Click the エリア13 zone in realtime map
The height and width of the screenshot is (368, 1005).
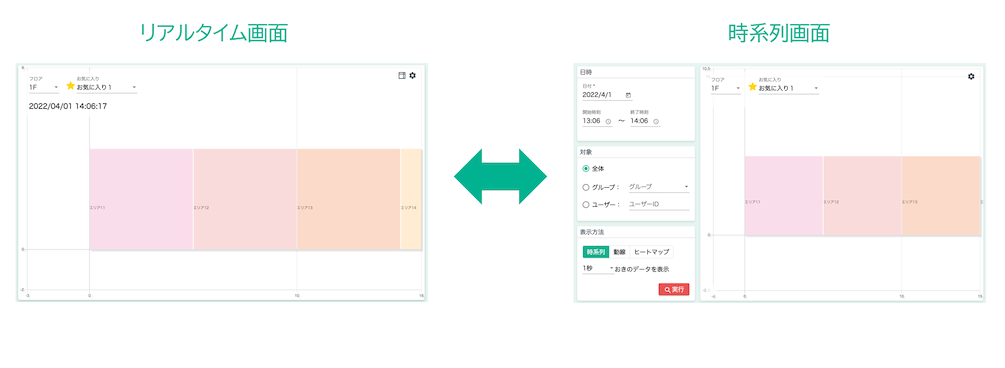tap(348, 199)
